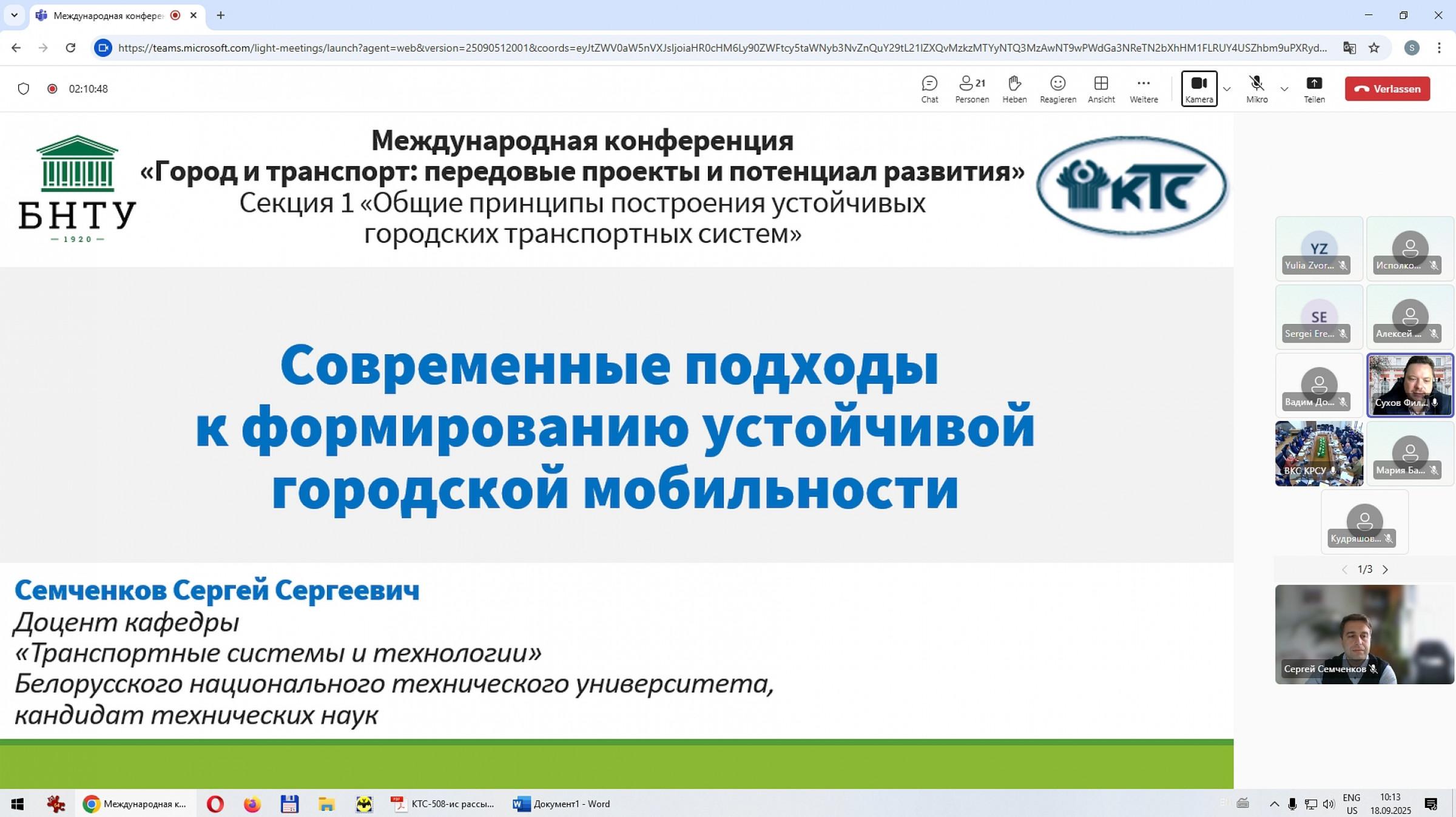The image size is (1456, 817).
Task: Expand camera options dropdown arrow
Action: pos(1227,89)
